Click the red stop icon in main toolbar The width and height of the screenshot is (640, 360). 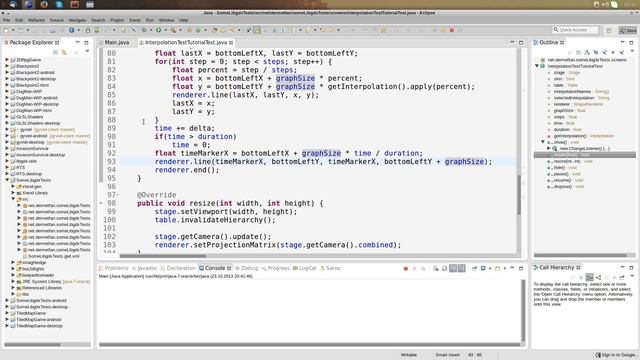point(452,30)
